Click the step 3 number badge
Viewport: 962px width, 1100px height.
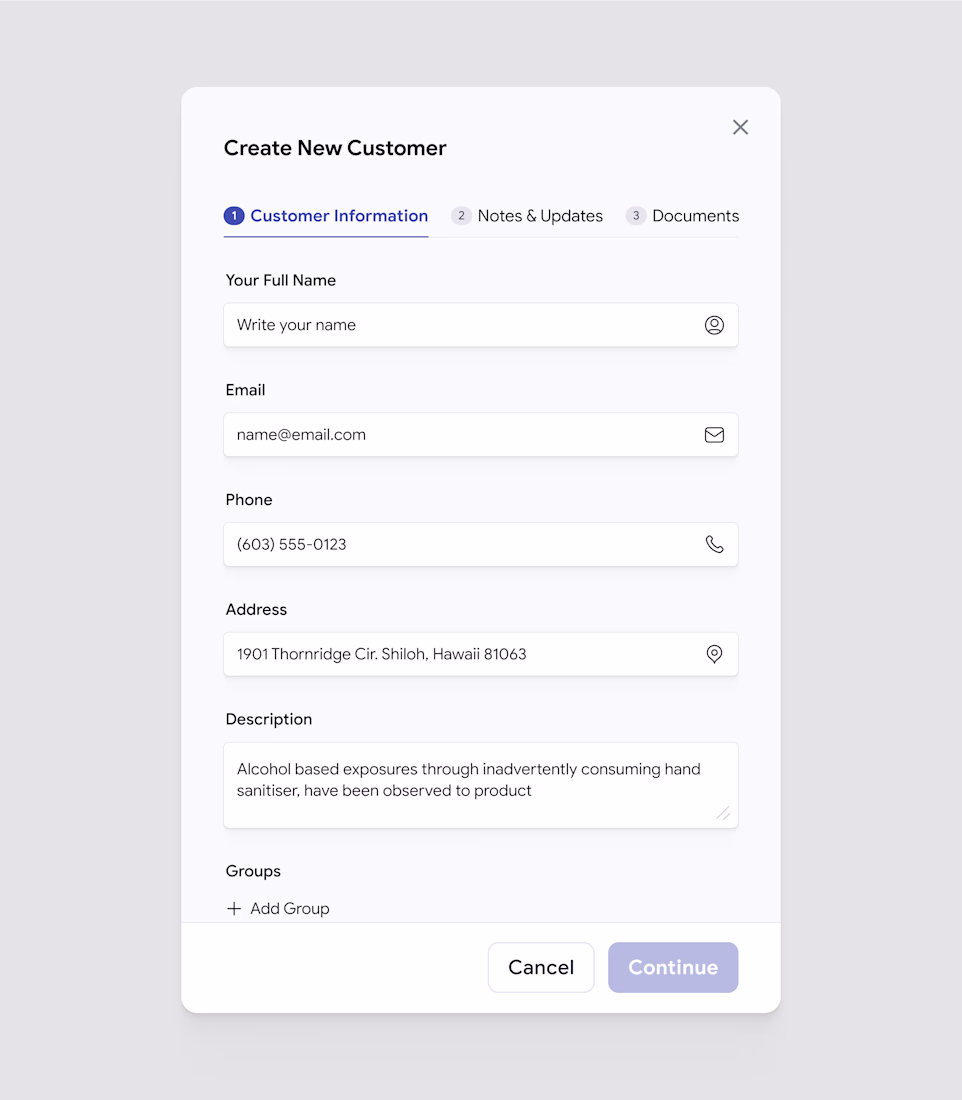tap(636, 216)
